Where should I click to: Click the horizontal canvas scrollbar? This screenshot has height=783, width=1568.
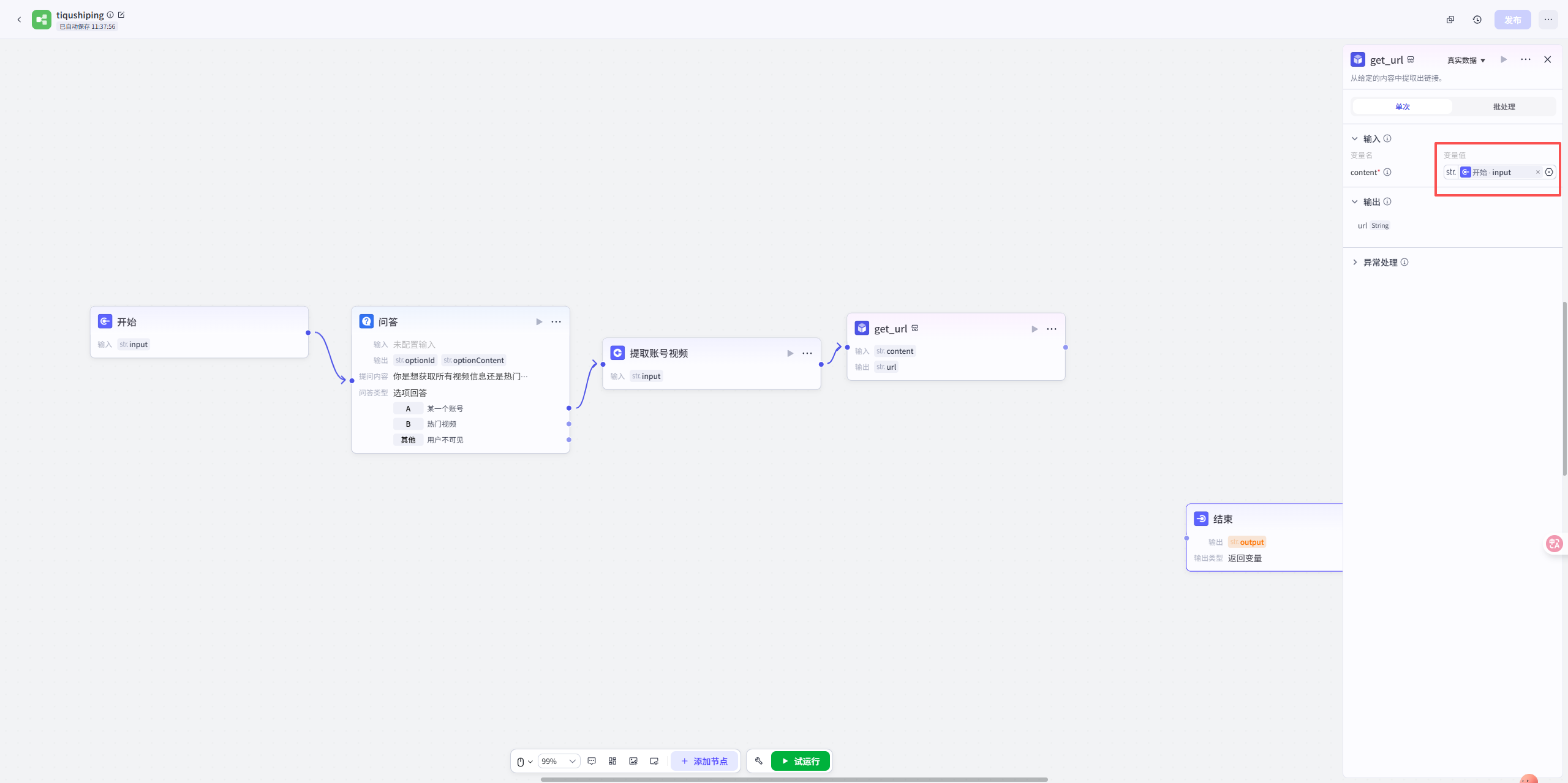pos(794,779)
